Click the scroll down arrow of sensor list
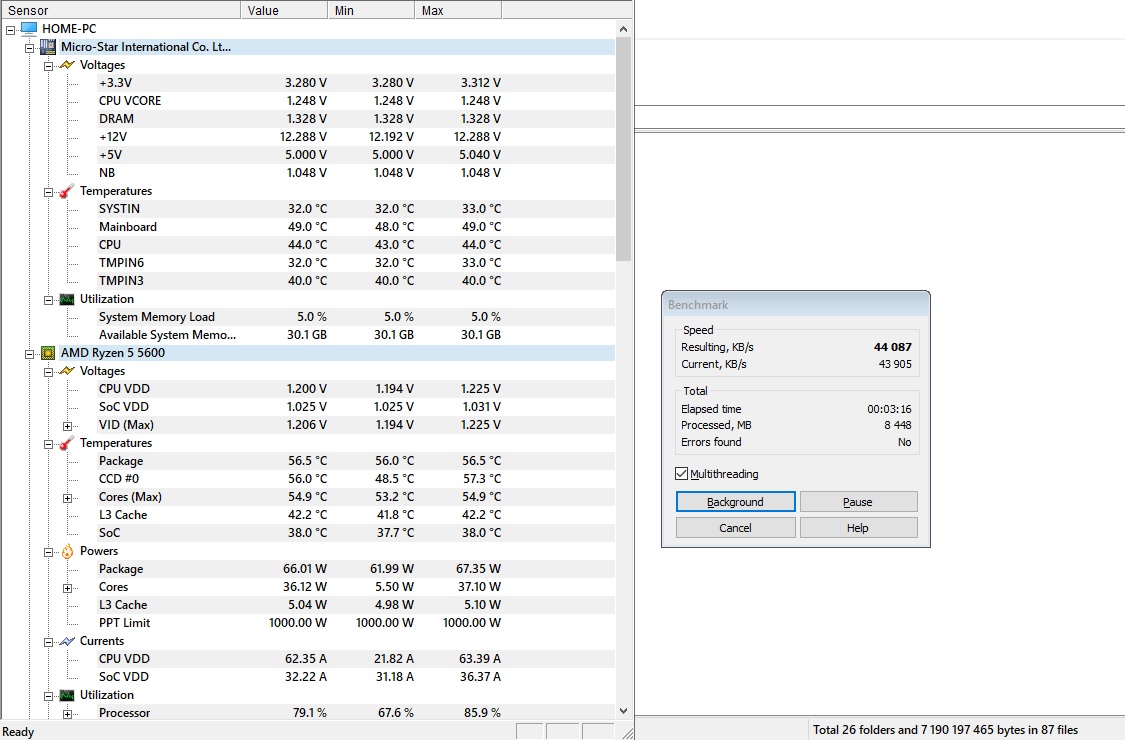The height and width of the screenshot is (740, 1125). 625,710
